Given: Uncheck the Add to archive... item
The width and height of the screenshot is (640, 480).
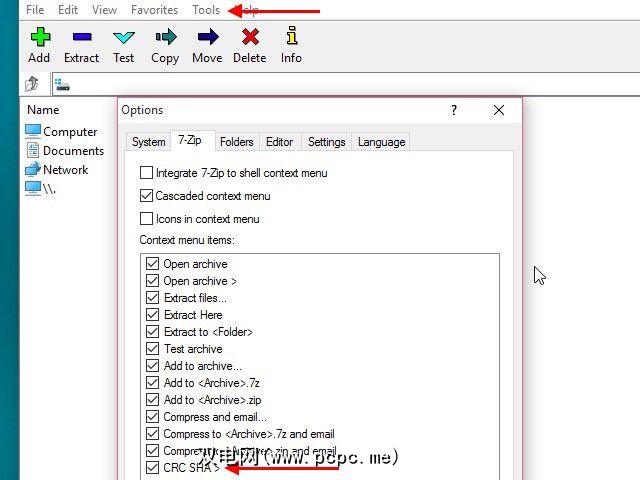Looking at the screenshot, I should click(152, 366).
